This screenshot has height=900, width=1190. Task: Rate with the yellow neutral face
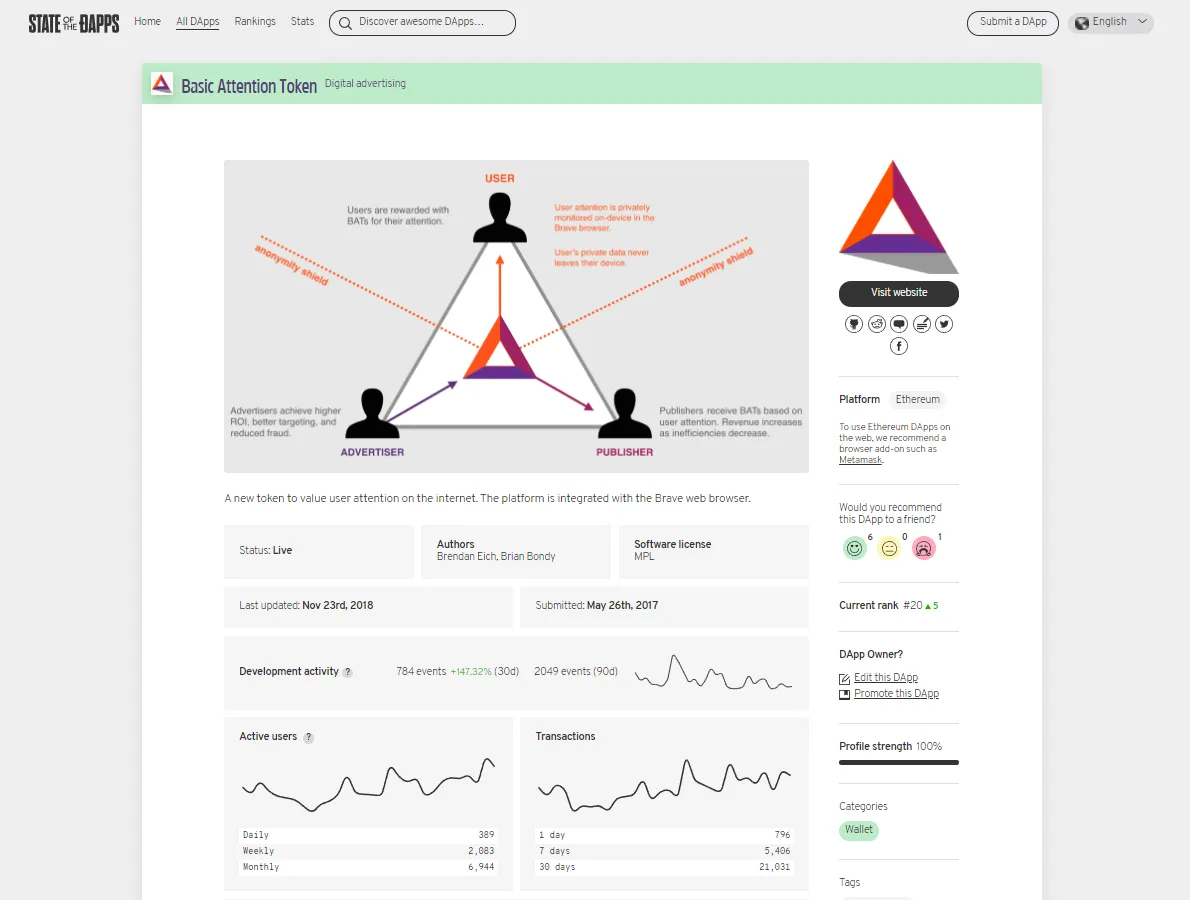tap(889, 548)
